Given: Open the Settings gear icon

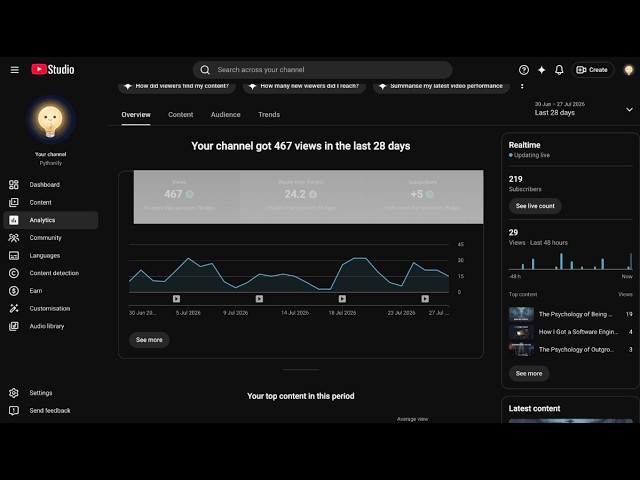Looking at the screenshot, I should tap(14, 393).
